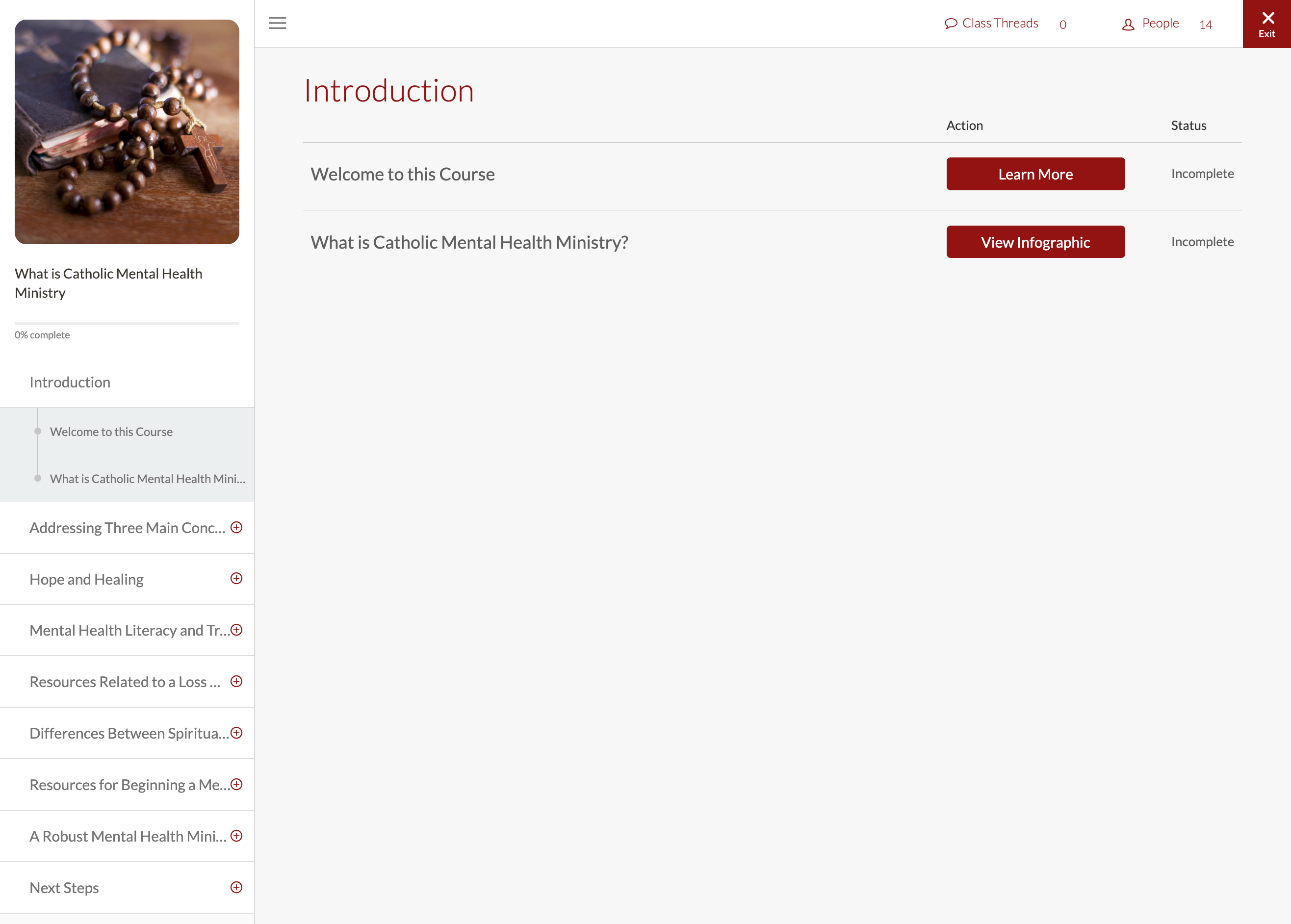Click Incomplete status for Welcome row
Viewport: 1291px width, 924px height.
point(1202,174)
